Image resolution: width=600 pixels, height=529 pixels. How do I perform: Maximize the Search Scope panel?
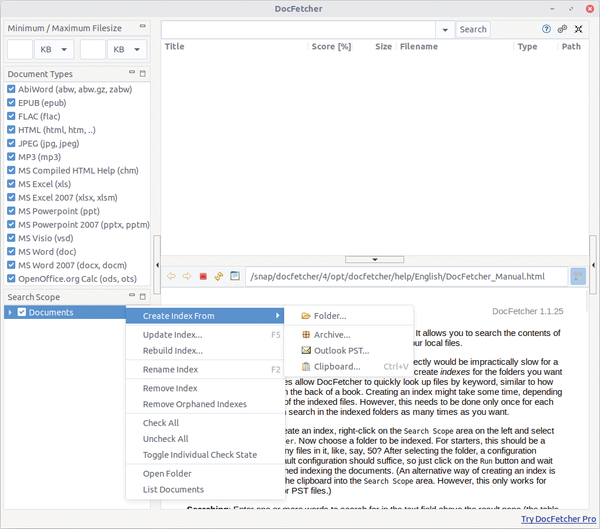click(143, 296)
